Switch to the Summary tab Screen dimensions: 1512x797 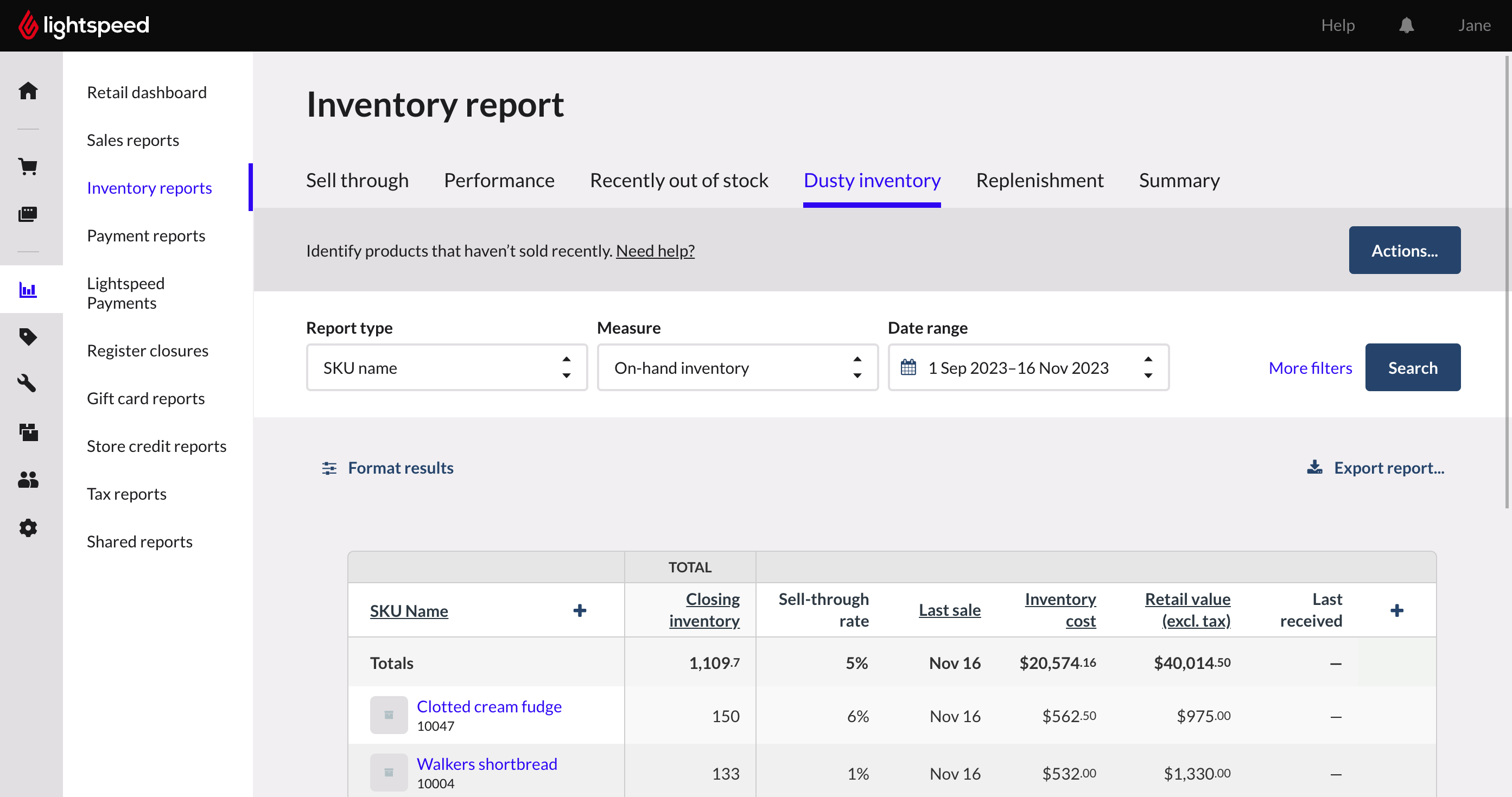tap(1179, 180)
